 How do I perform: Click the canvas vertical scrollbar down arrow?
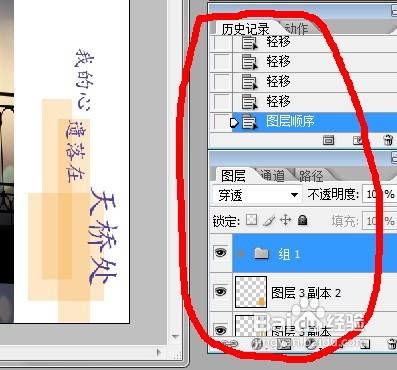click(x=176, y=337)
